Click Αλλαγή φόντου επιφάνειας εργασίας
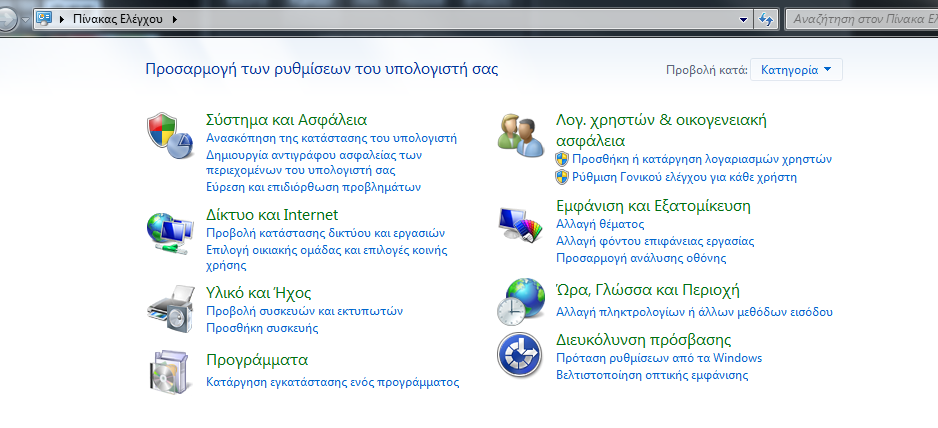This screenshot has width=938, height=428. [x=655, y=241]
